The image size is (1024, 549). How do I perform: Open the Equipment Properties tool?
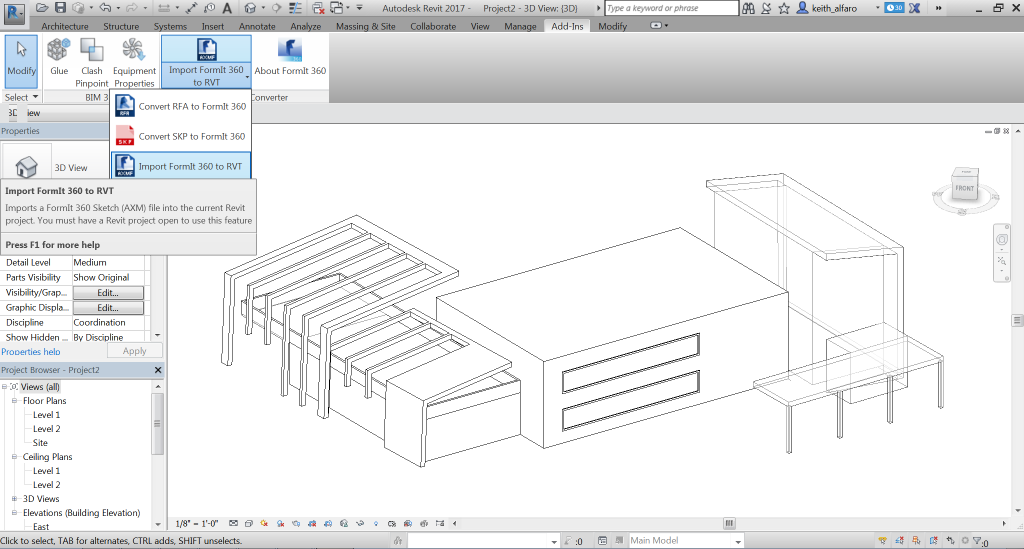point(134,63)
